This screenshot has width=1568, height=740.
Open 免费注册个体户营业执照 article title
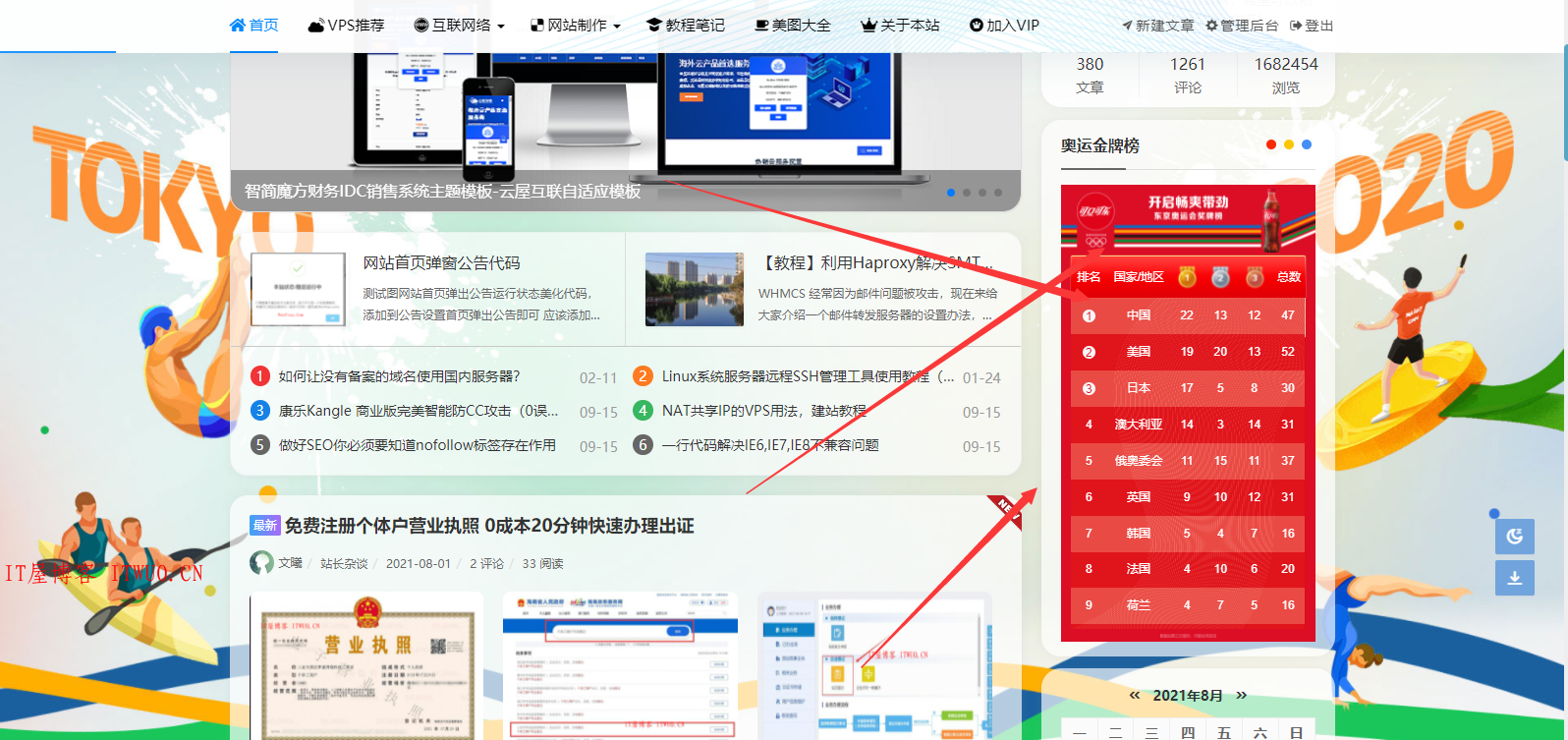pos(489,526)
